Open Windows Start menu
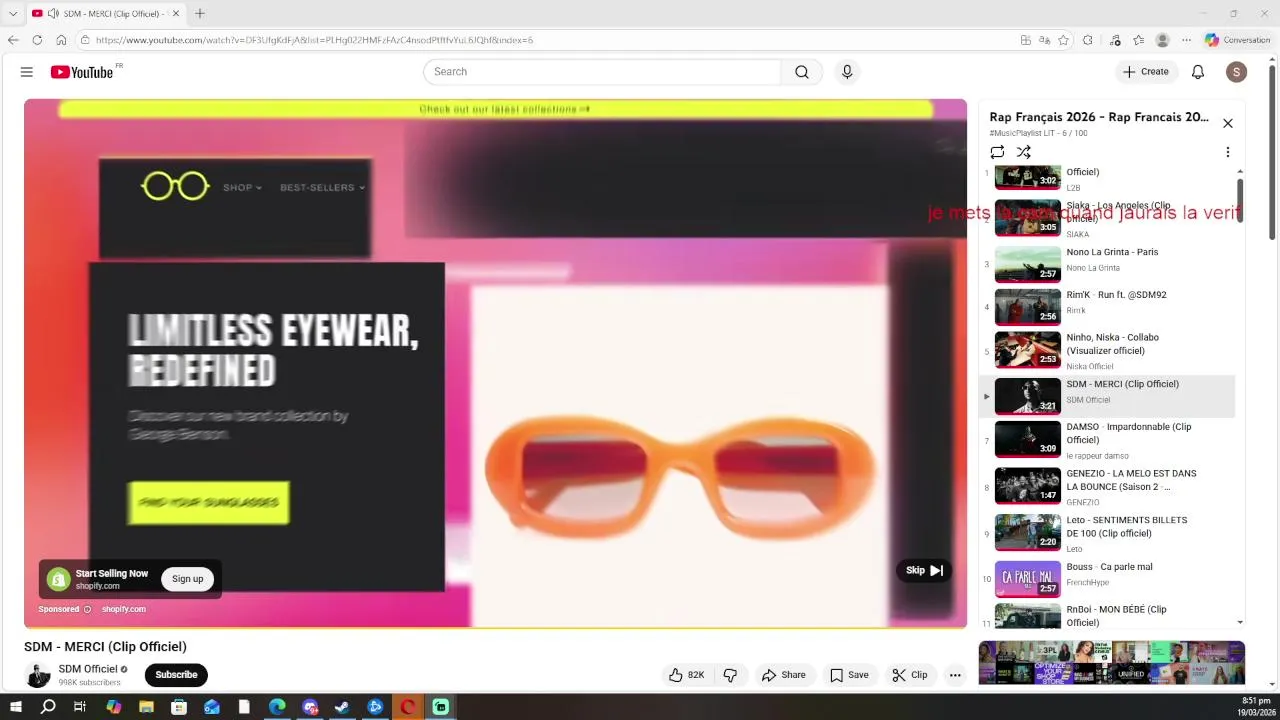 tap(15, 707)
